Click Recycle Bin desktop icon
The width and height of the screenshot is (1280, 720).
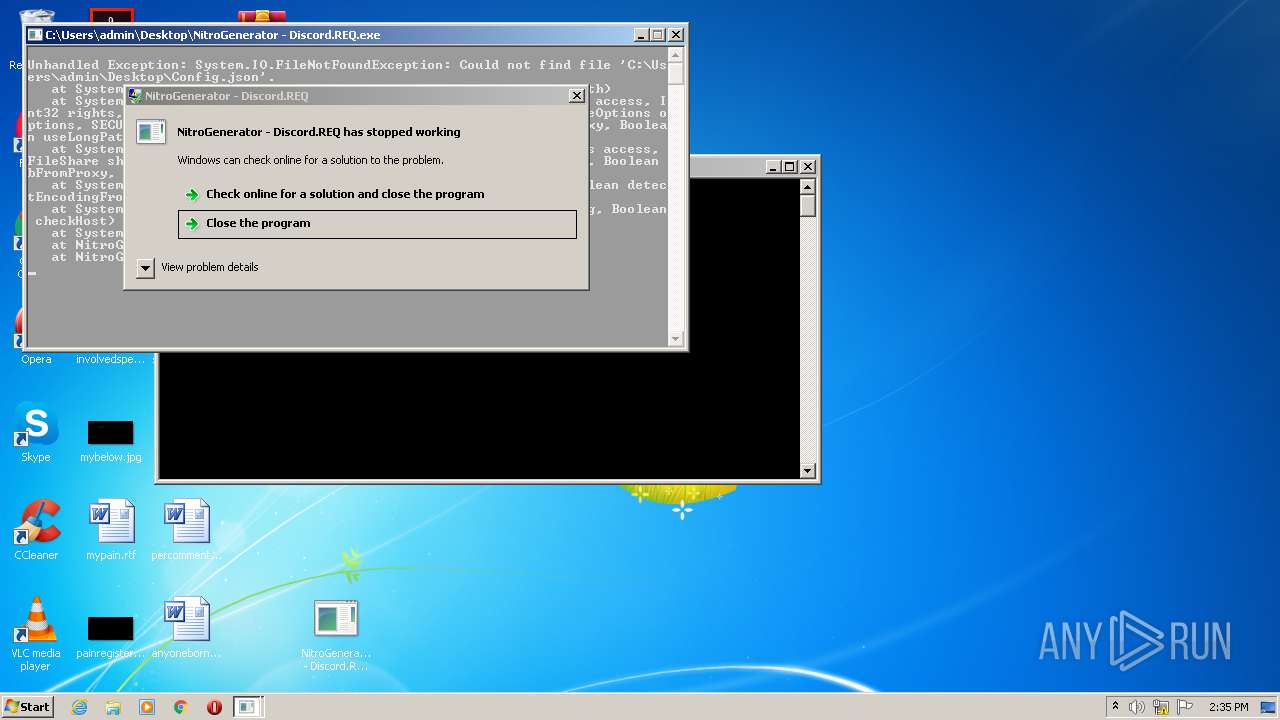[36, 16]
